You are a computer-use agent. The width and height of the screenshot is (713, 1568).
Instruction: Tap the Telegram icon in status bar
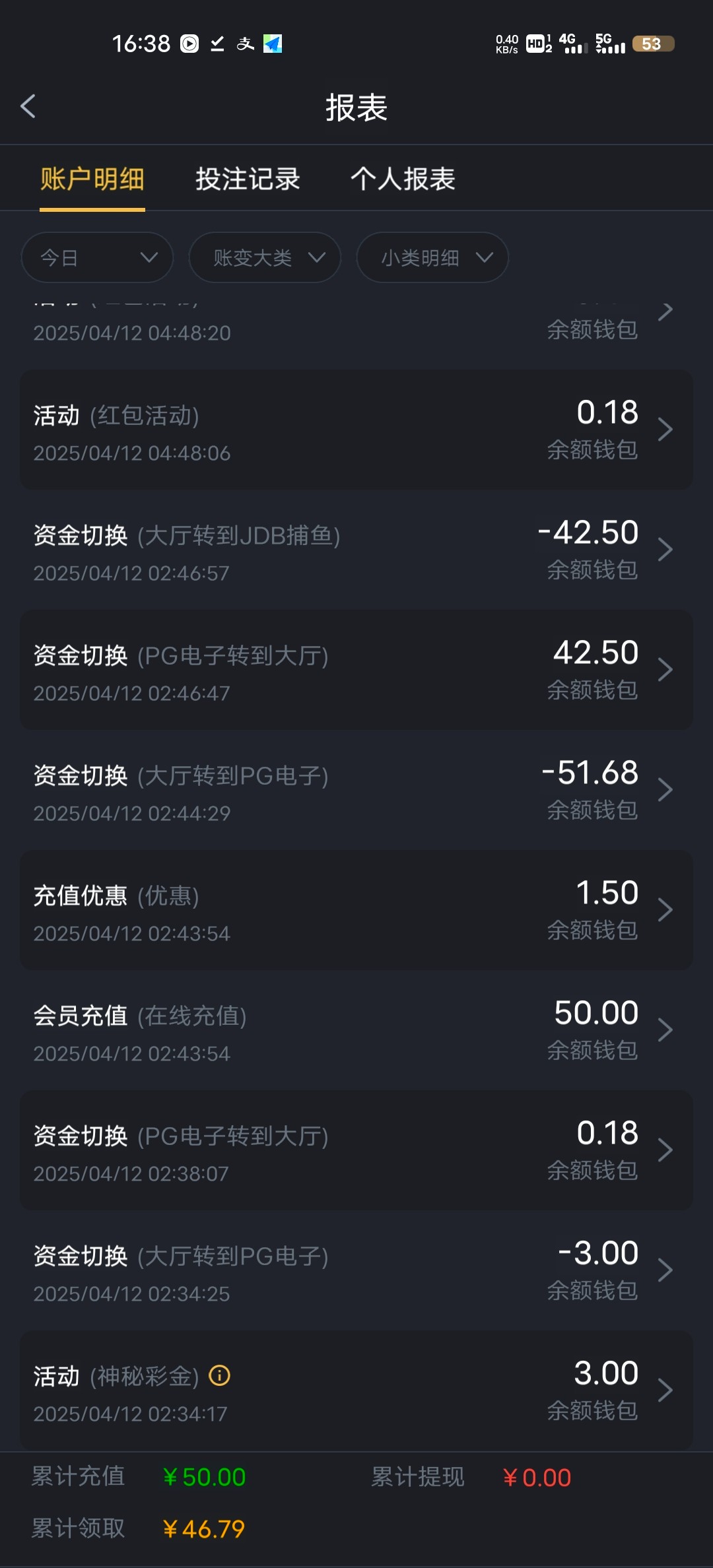[273, 44]
